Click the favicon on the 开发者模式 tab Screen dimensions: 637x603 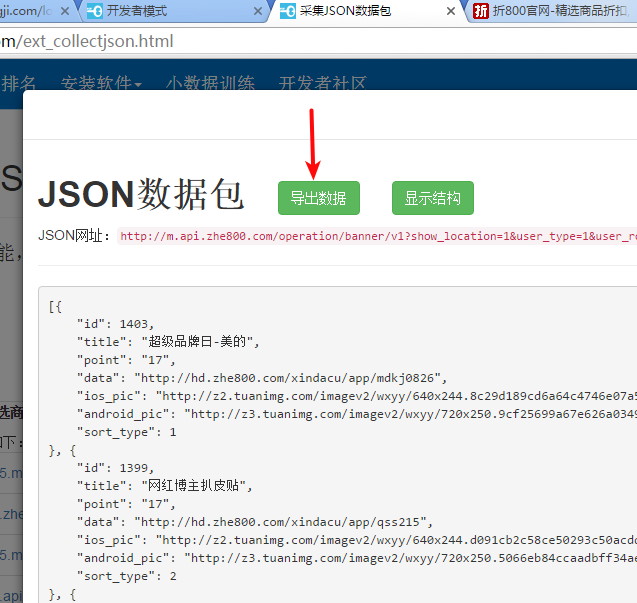tap(94, 12)
